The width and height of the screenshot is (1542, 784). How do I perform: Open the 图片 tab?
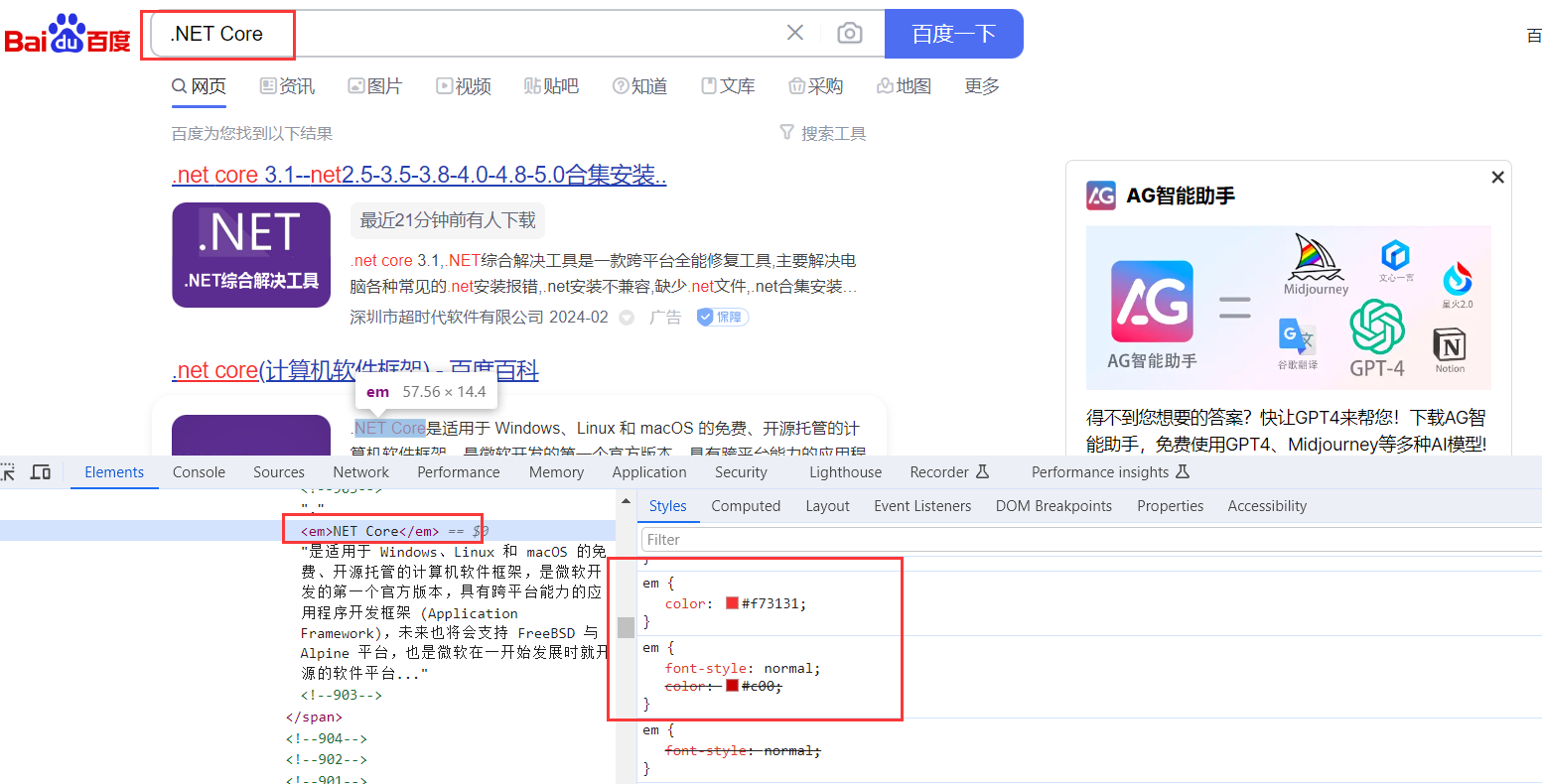coord(374,86)
